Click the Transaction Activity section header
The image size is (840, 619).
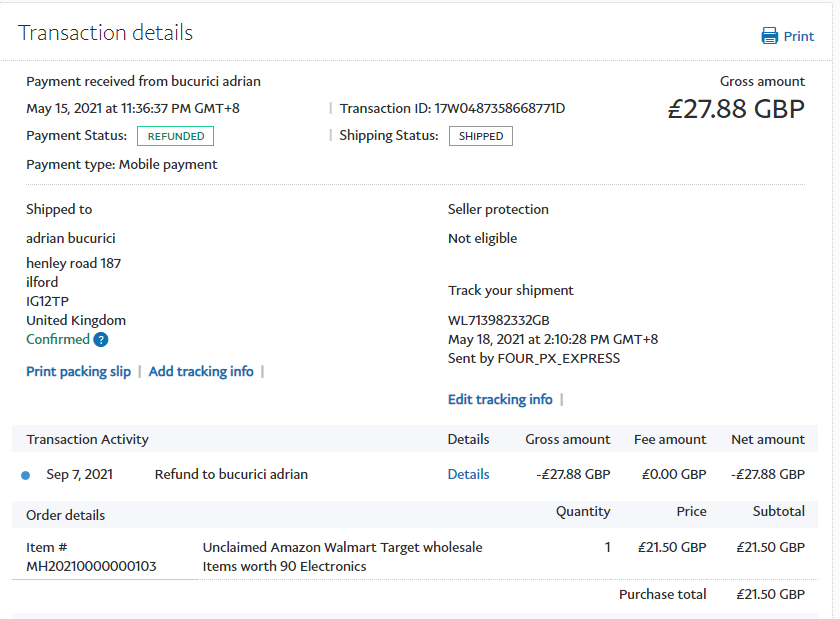pyautogui.click(x=87, y=439)
